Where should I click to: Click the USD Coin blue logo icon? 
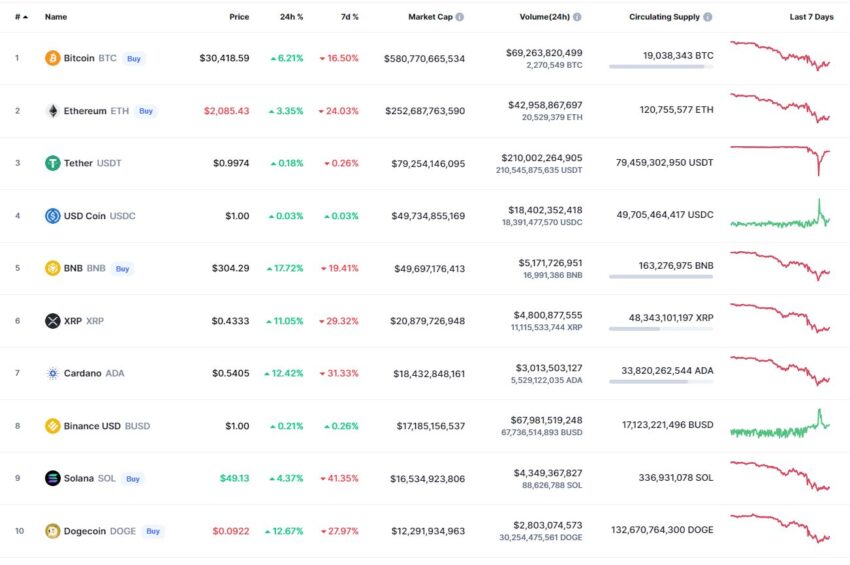(53, 216)
